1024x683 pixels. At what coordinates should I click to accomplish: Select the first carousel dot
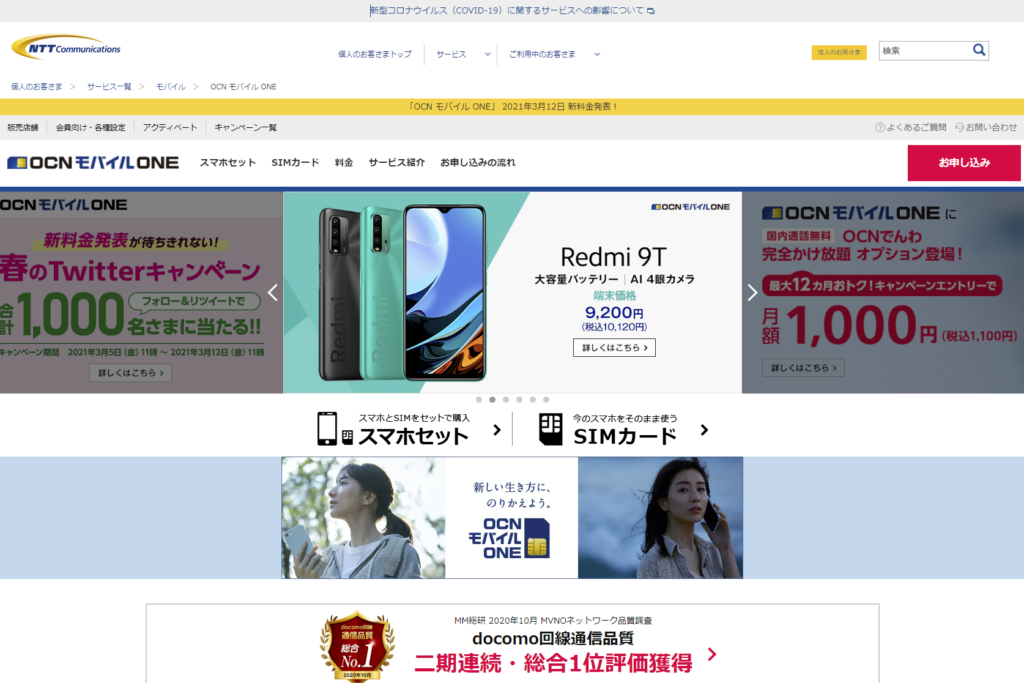tap(479, 400)
